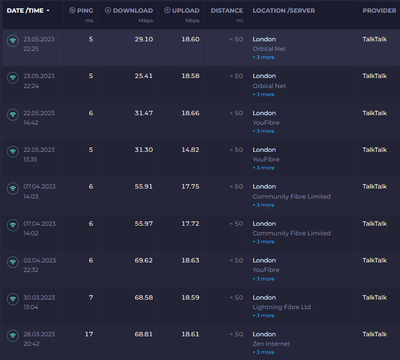Viewport: 400px width, 360px height.
Task: Expand '3 more' under Lightning Fibre Ltd
Action: pos(263,315)
